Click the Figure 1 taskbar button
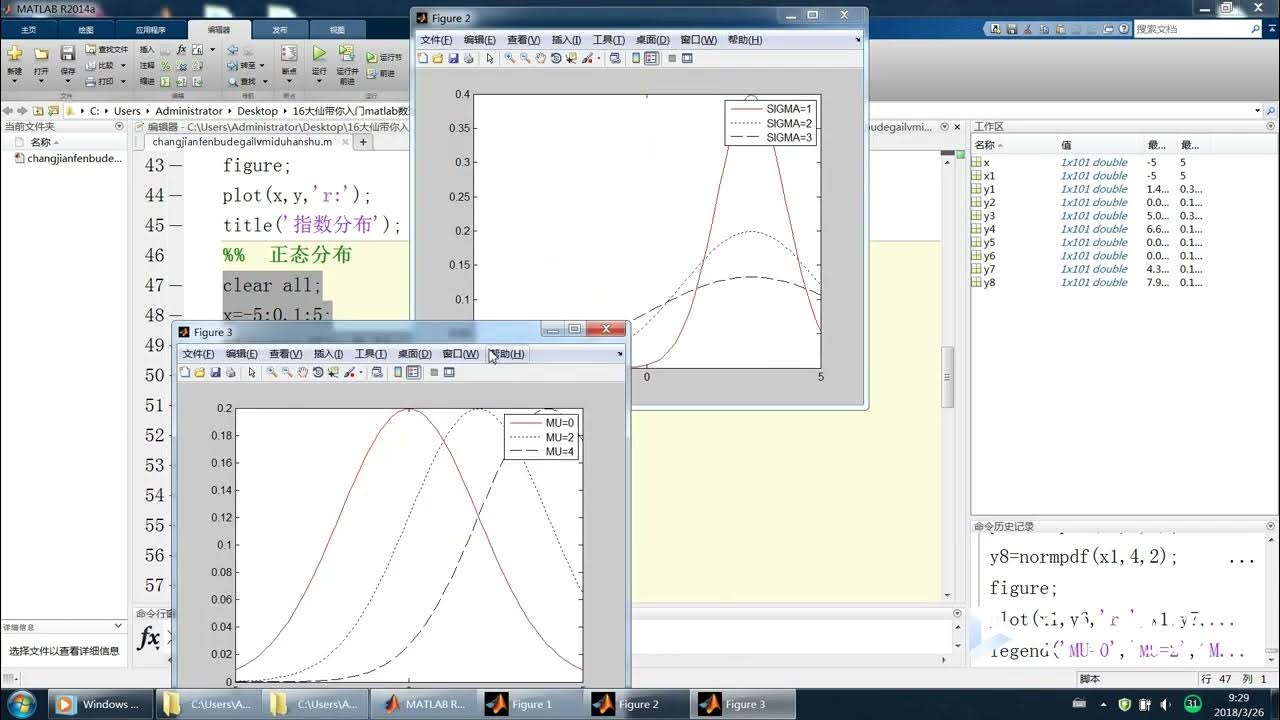The image size is (1280, 720). pos(530,704)
